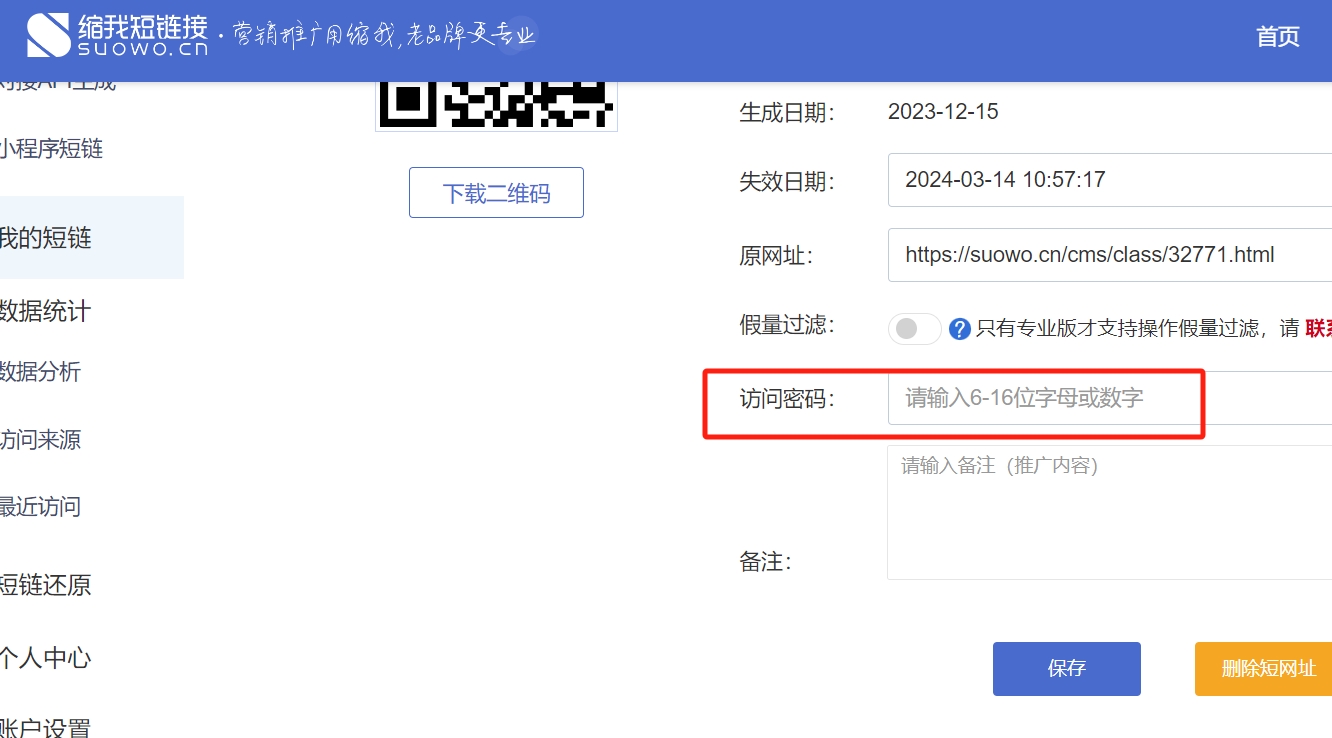Click the 下载二维码 button
The height and width of the screenshot is (738, 1332).
point(496,193)
